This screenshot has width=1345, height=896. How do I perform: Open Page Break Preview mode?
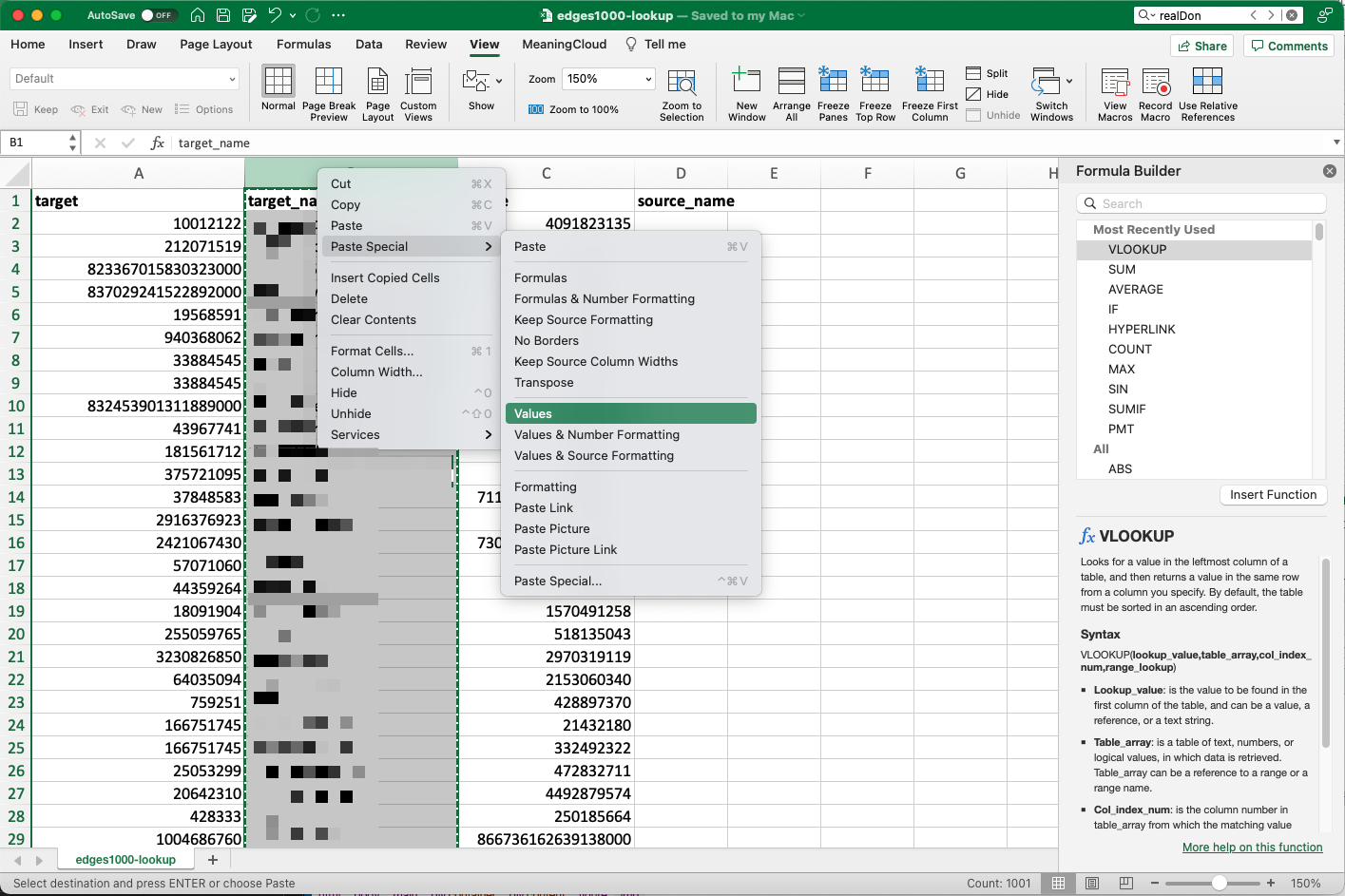pyautogui.click(x=328, y=90)
